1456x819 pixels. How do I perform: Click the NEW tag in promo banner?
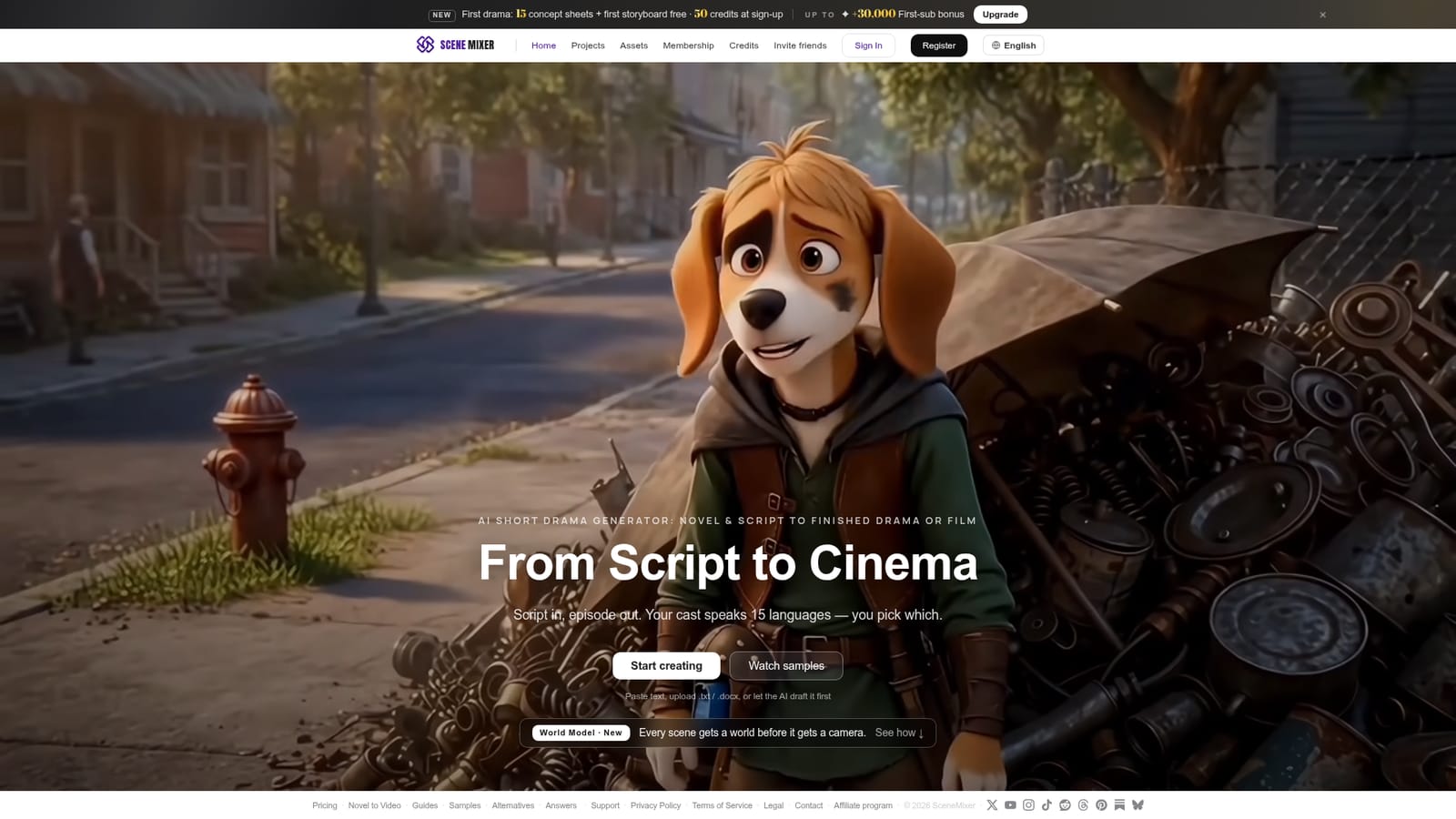pyautogui.click(x=441, y=15)
